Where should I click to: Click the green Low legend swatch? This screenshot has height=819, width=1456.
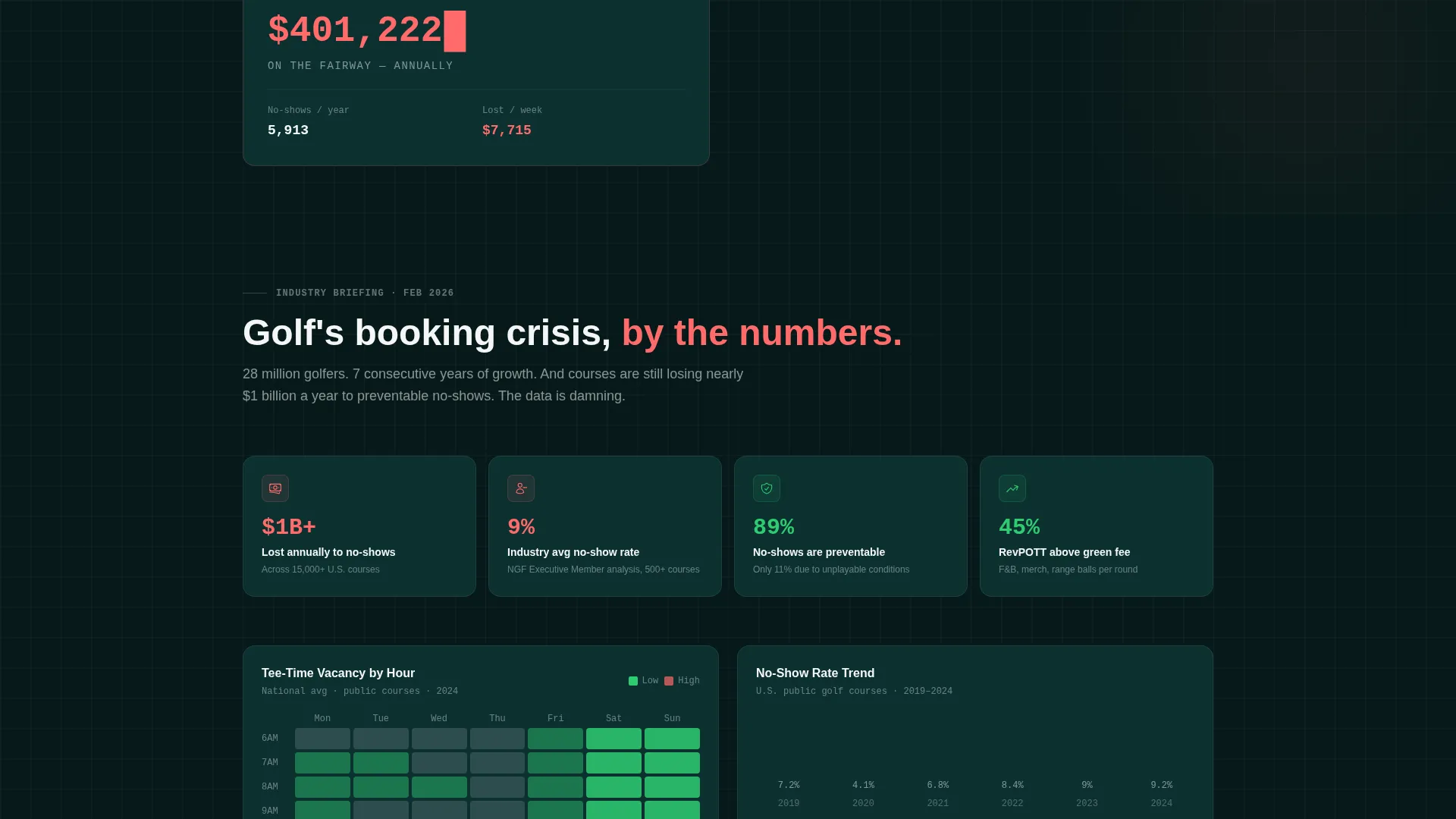pos(633,681)
